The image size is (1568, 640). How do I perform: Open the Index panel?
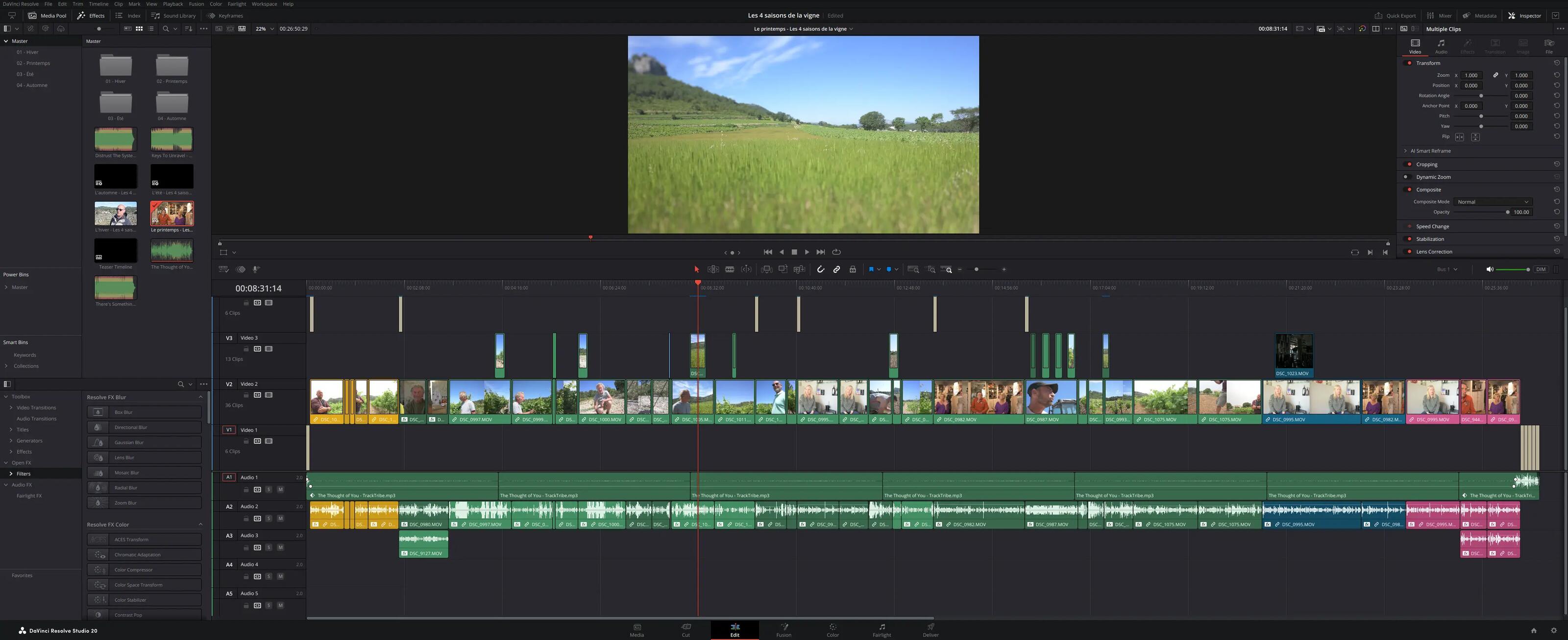128,15
